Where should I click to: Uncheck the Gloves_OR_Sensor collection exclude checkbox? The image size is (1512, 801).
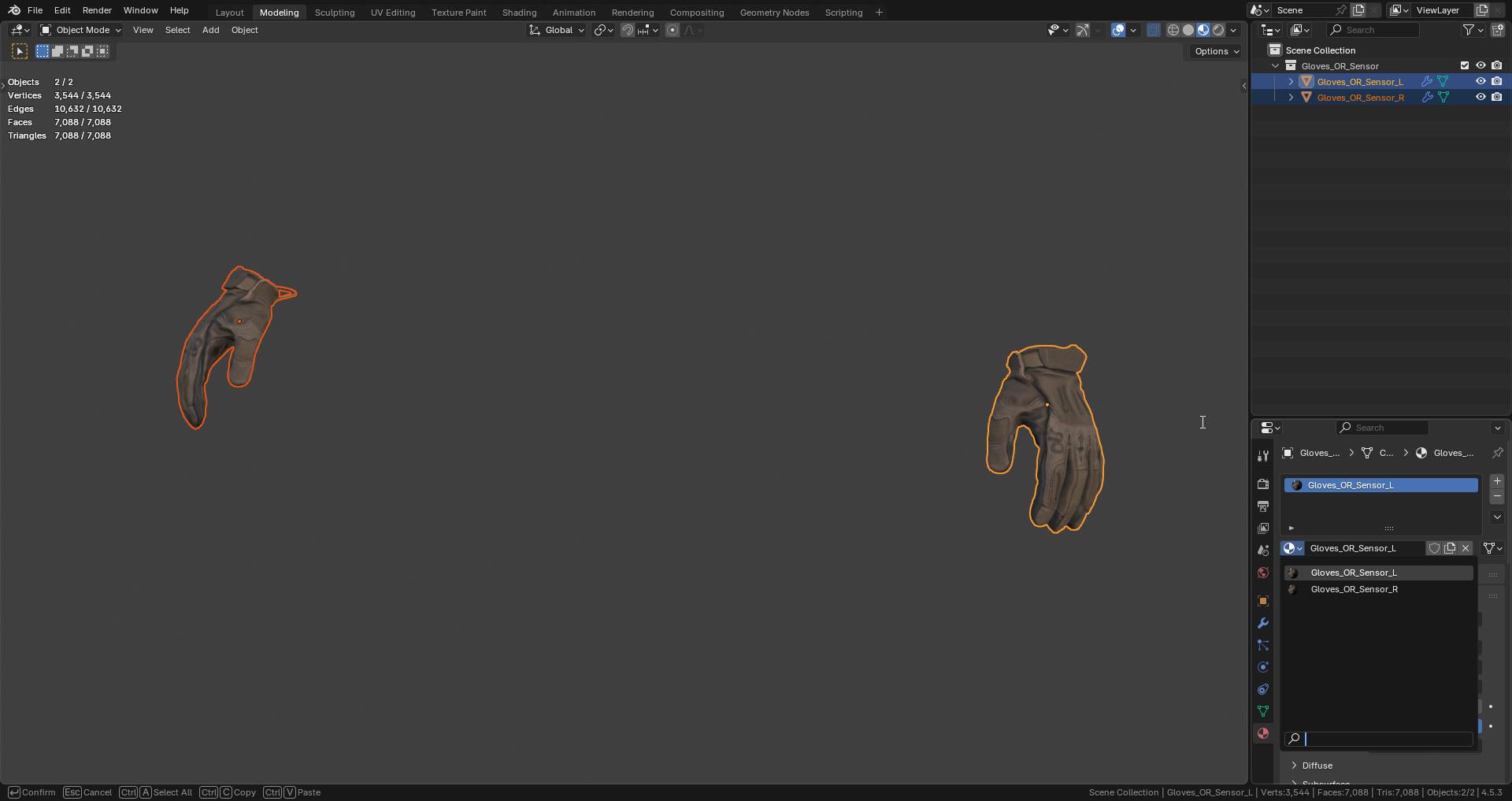pyautogui.click(x=1465, y=66)
